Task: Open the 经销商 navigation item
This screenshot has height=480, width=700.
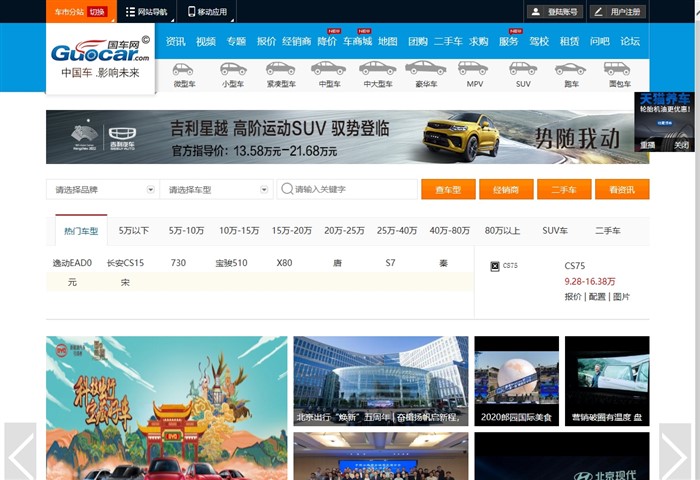Action: point(296,42)
